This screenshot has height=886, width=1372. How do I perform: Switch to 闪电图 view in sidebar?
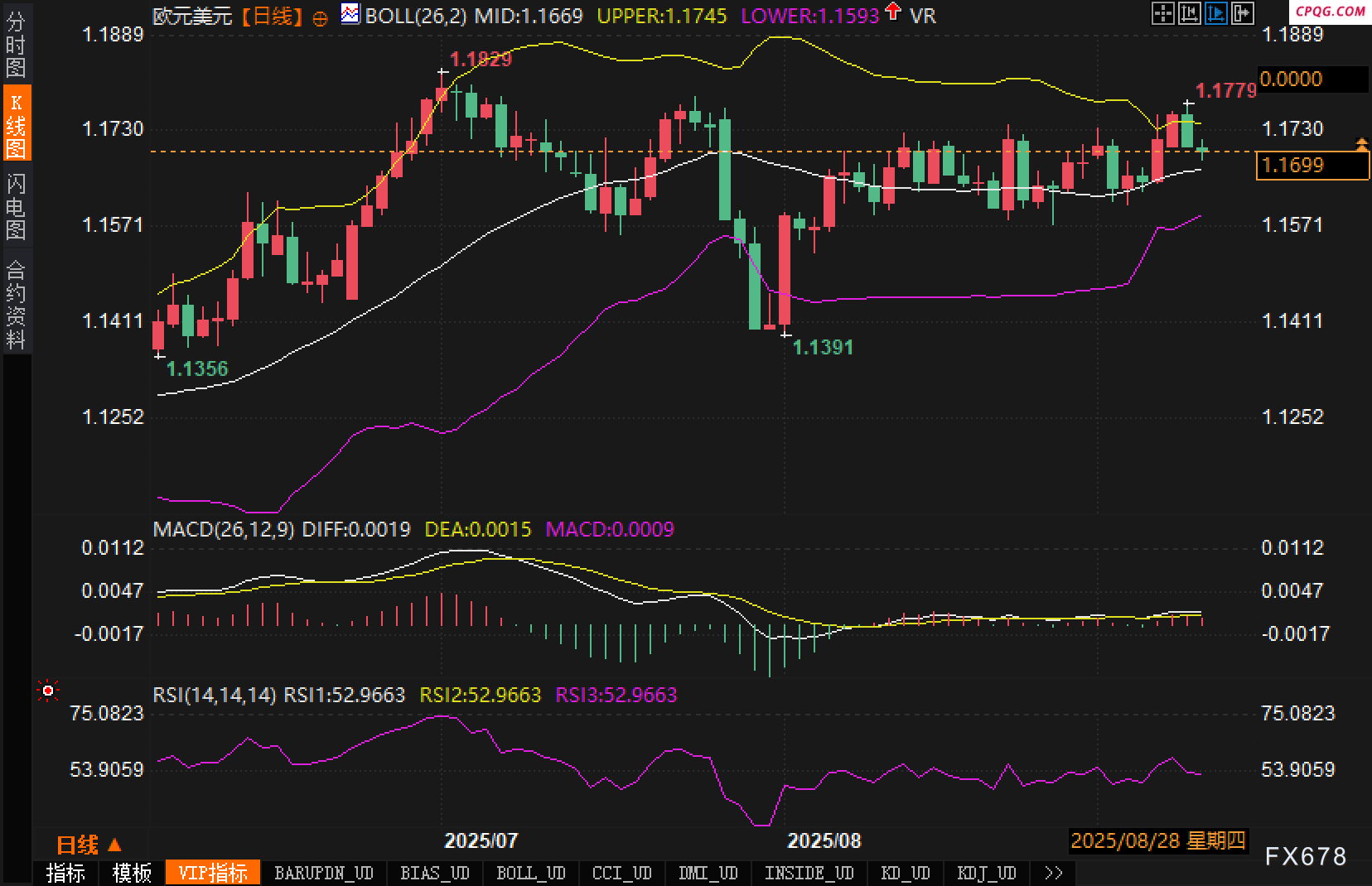pyautogui.click(x=16, y=205)
